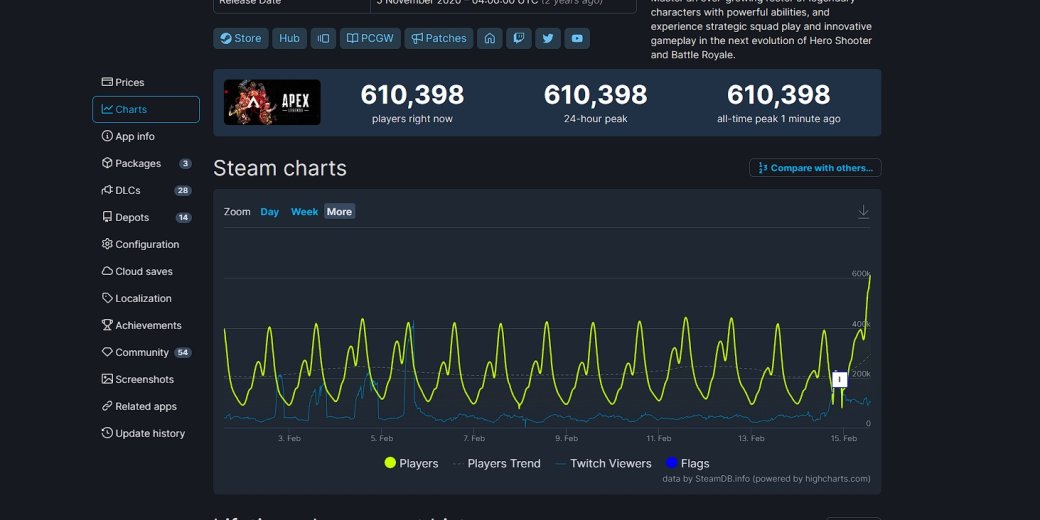Click the 600k y-axis label
Viewport: 1040px width, 520px height.
[x=861, y=274]
